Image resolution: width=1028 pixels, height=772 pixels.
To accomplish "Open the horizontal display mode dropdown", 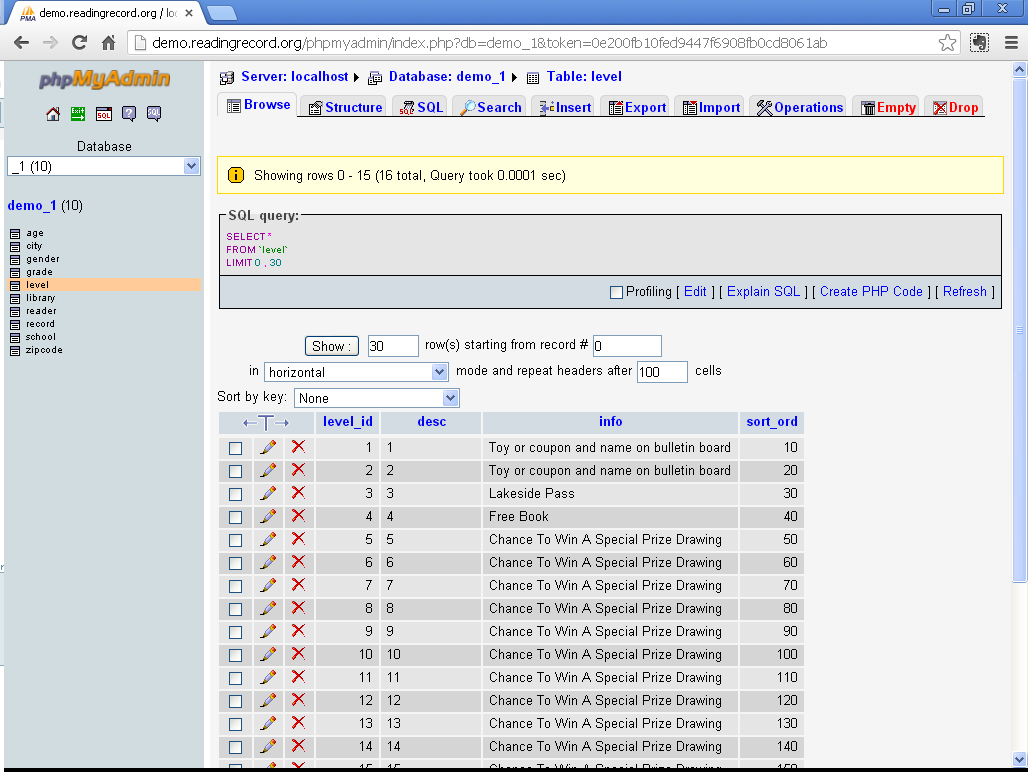I will coord(356,372).
